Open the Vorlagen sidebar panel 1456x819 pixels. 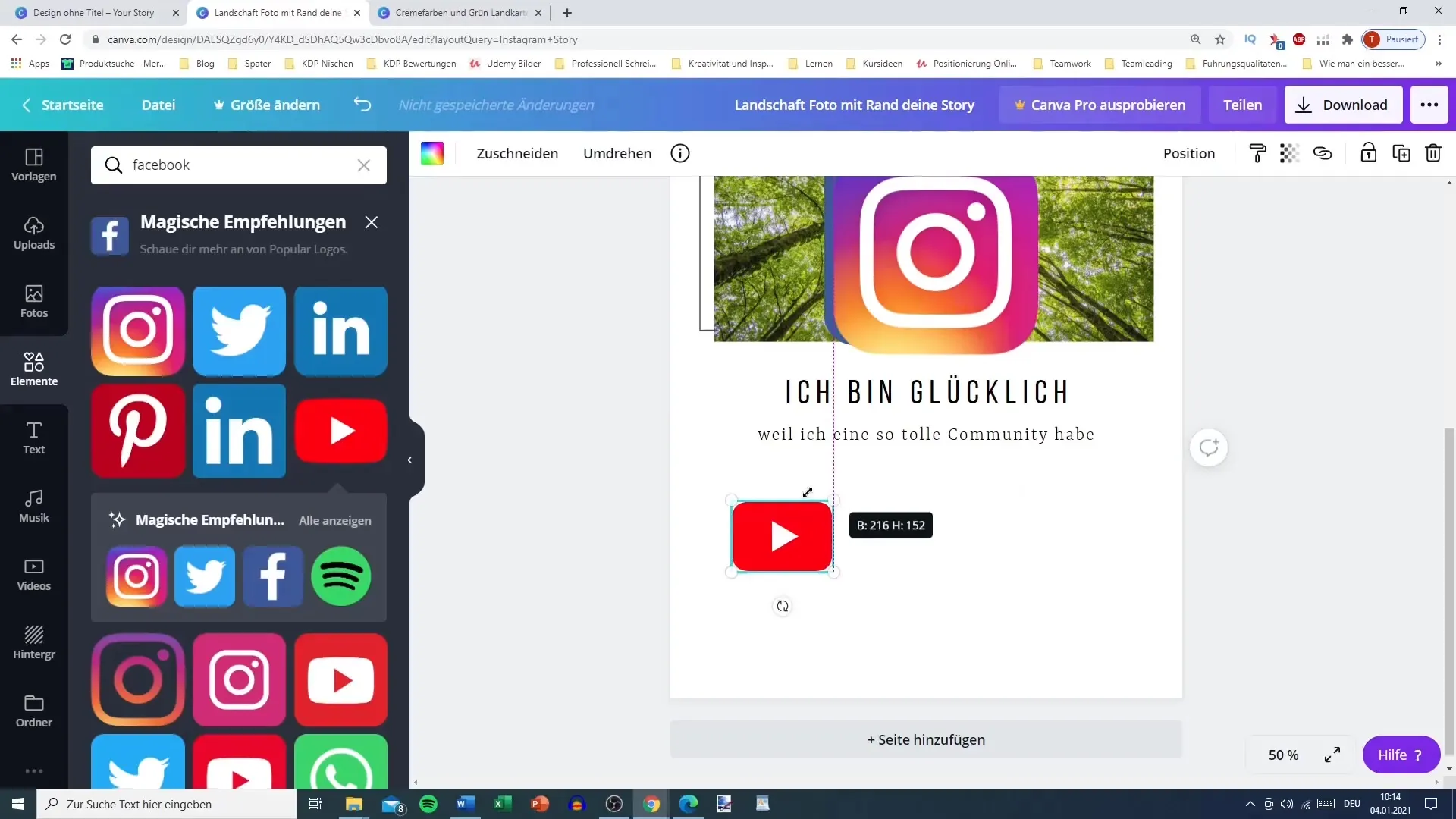(x=33, y=165)
